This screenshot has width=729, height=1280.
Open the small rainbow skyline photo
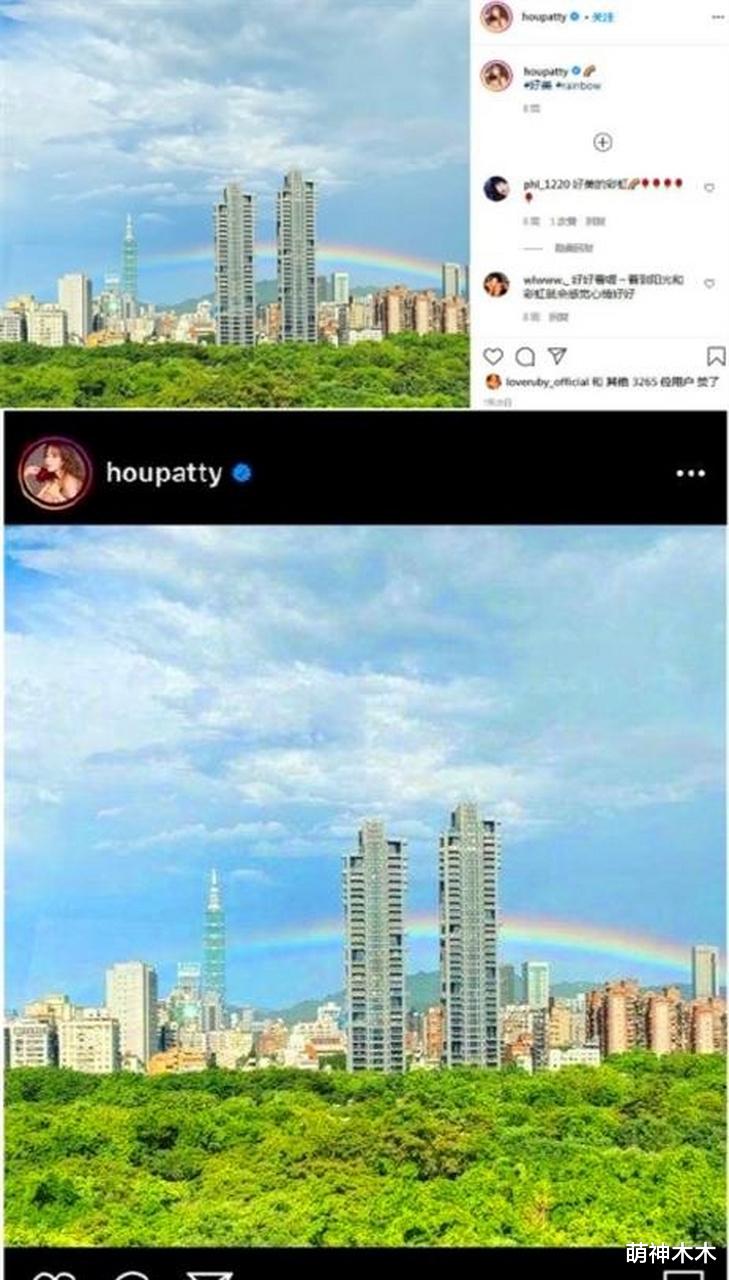234,203
